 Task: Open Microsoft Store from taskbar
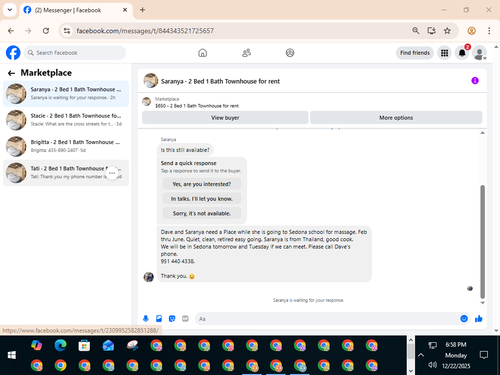pyautogui.click(x=84, y=345)
